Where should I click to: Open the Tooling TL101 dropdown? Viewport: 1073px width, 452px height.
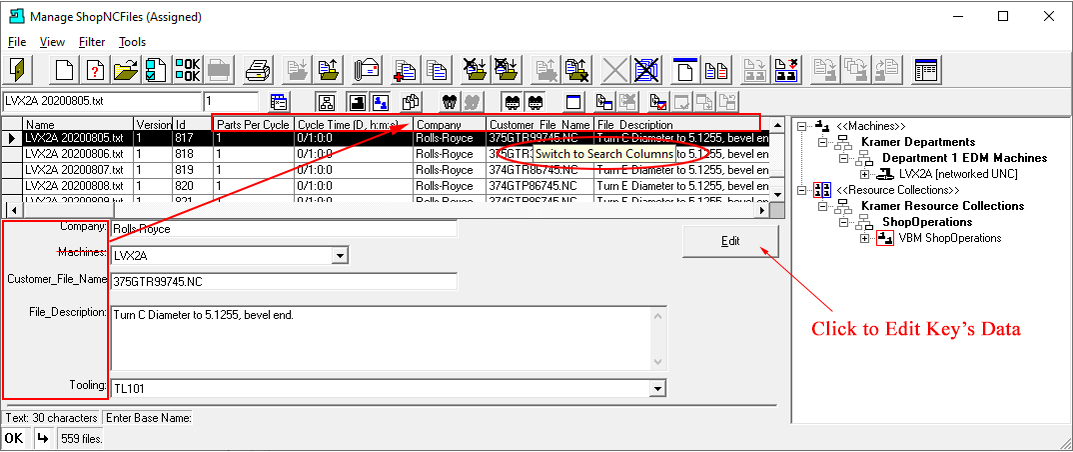coord(658,389)
